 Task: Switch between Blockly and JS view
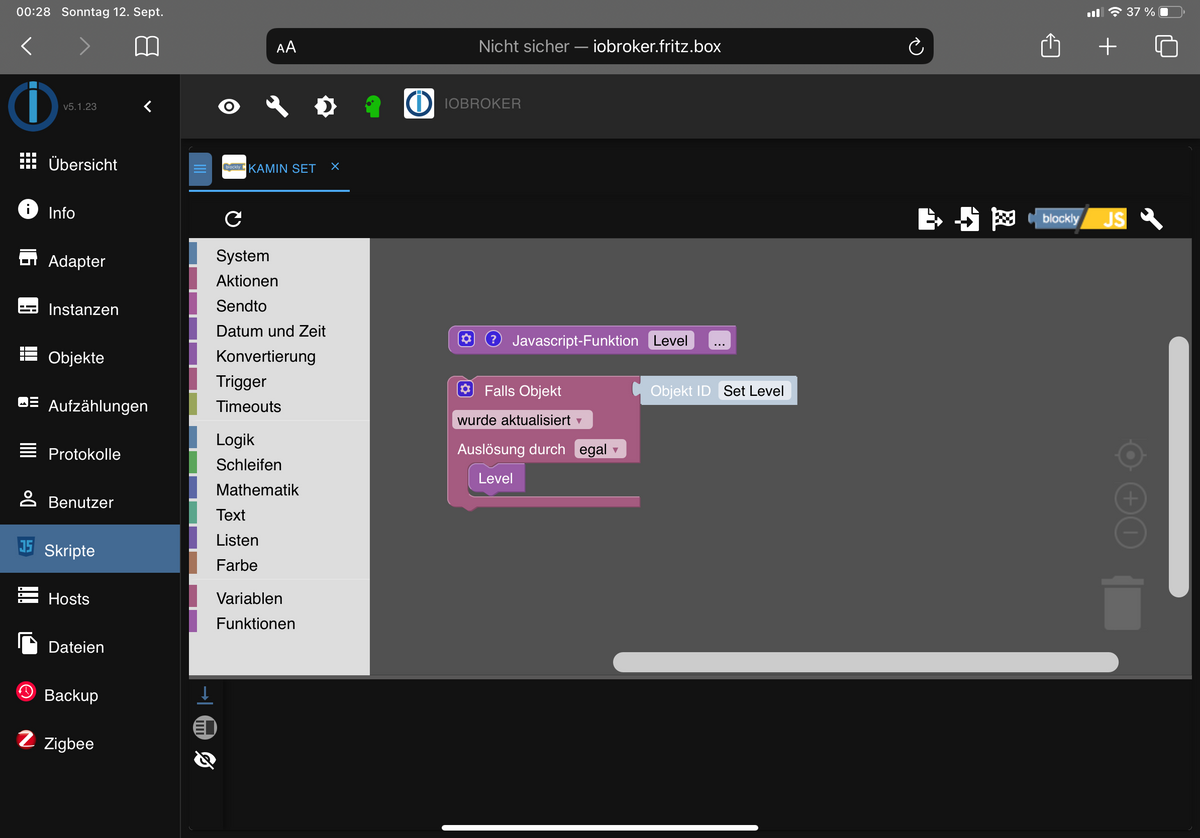pos(1079,219)
